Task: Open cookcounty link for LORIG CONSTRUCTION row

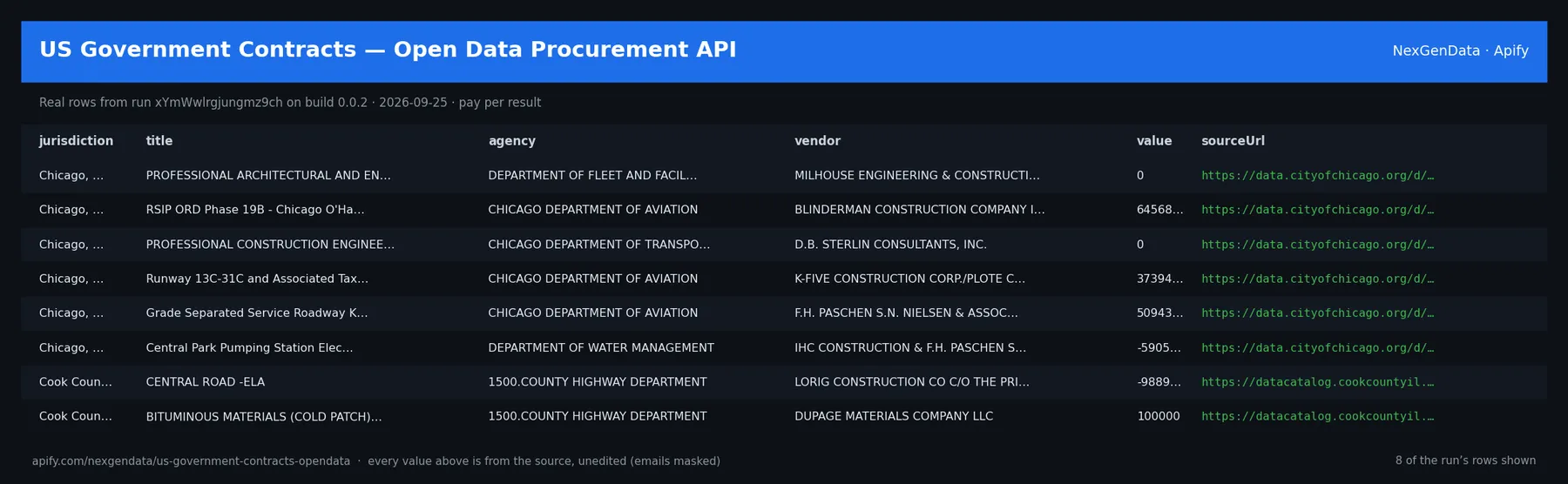Action: click(x=1317, y=382)
